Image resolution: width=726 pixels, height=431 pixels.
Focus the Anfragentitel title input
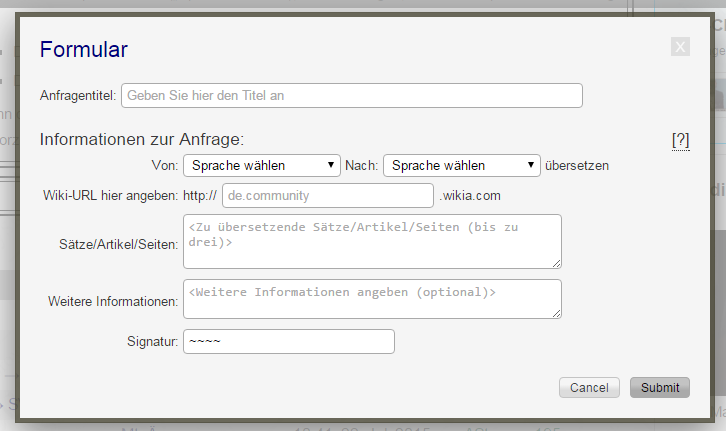point(351,95)
